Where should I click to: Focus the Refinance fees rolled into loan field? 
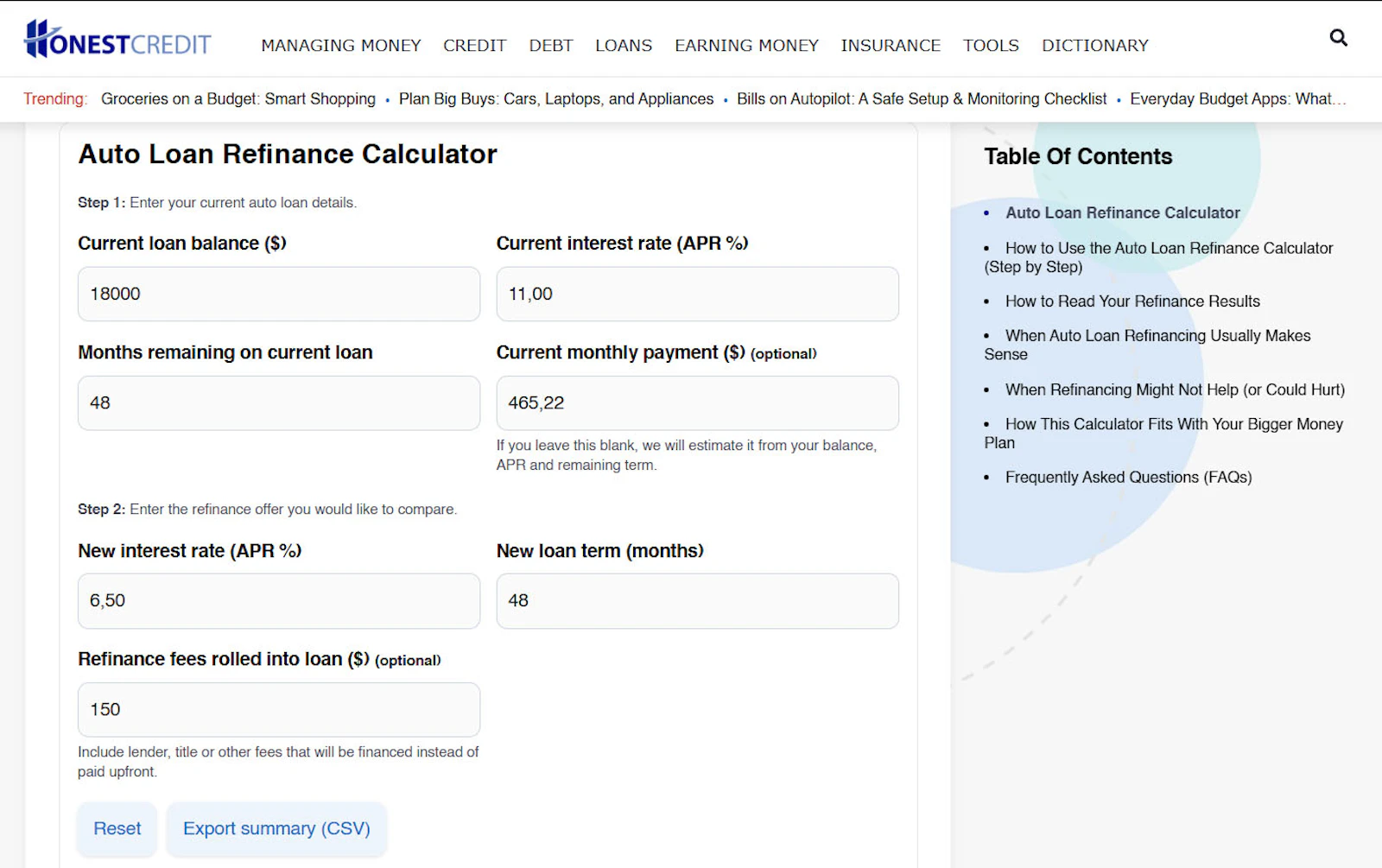coord(279,709)
